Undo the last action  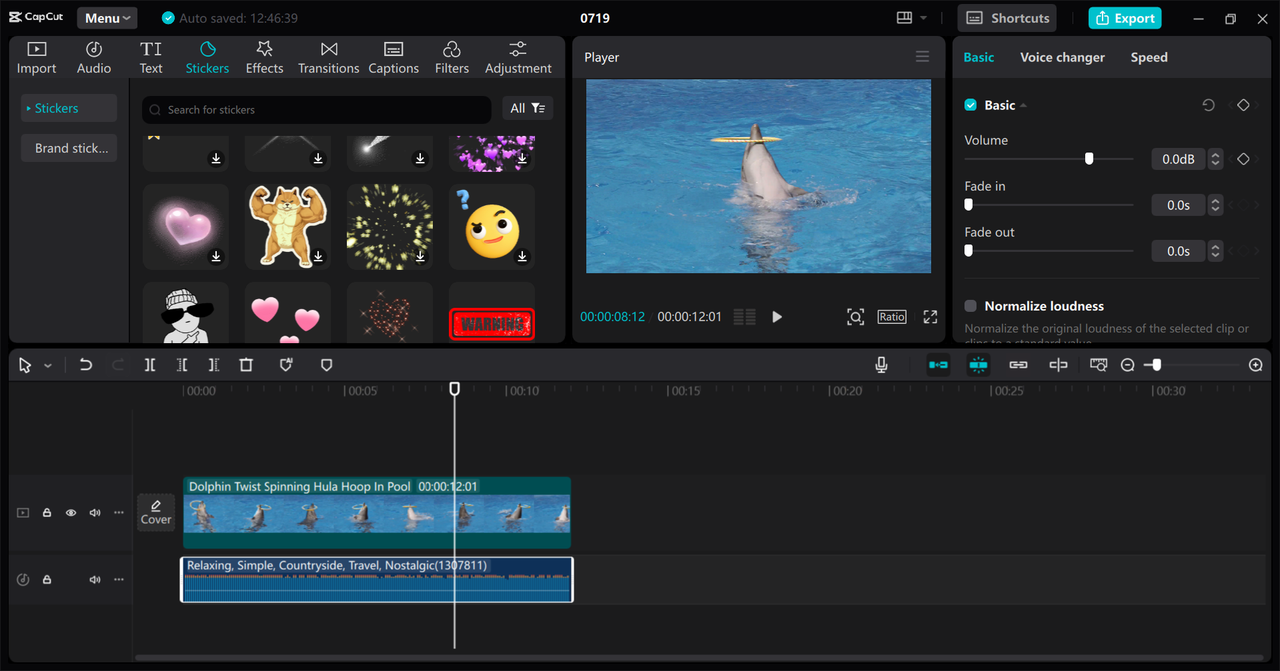pyautogui.click(x=86, y=365)
